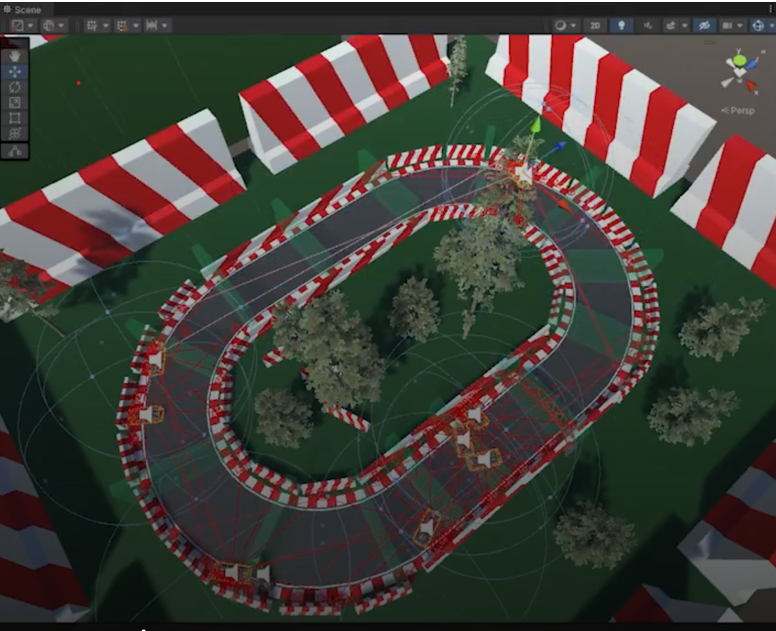Click the green Y-axis move arrow
The height and width of the screenshot is (631, 776).
click(535, 125)
